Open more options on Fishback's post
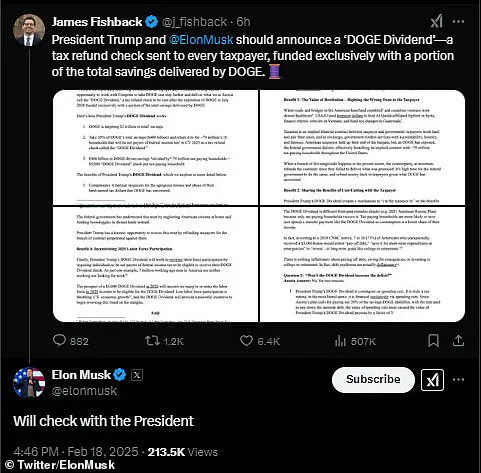Screen dimensions: 481x473 click(x=458, y=22)
